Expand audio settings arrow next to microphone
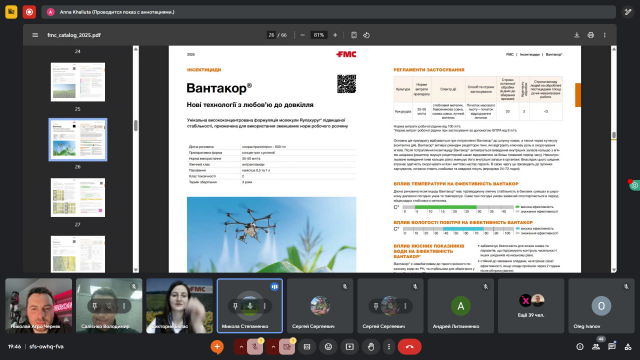The height and width of the screenshot is (360, 640). [241, 347]
